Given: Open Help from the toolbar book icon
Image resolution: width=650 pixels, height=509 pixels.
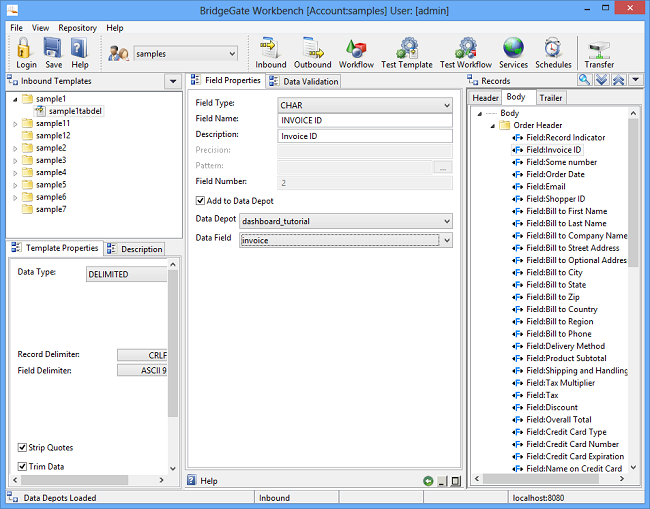Looking at the screenshot, I should [x=80, y=48].
